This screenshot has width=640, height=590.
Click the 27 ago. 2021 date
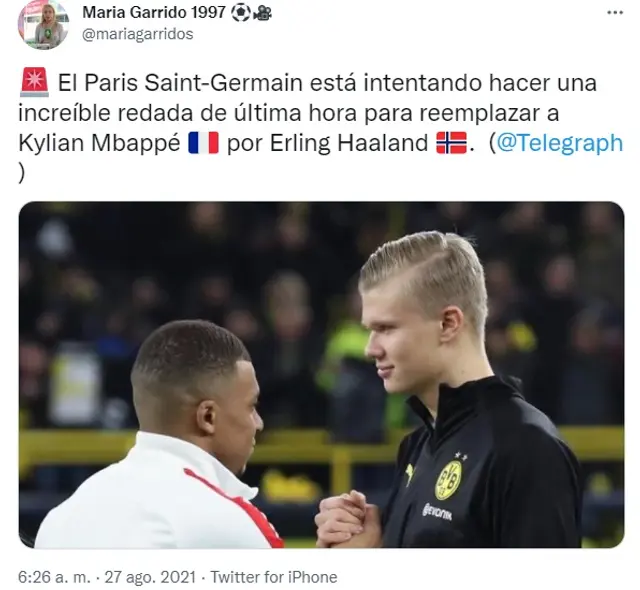[150, 577]
